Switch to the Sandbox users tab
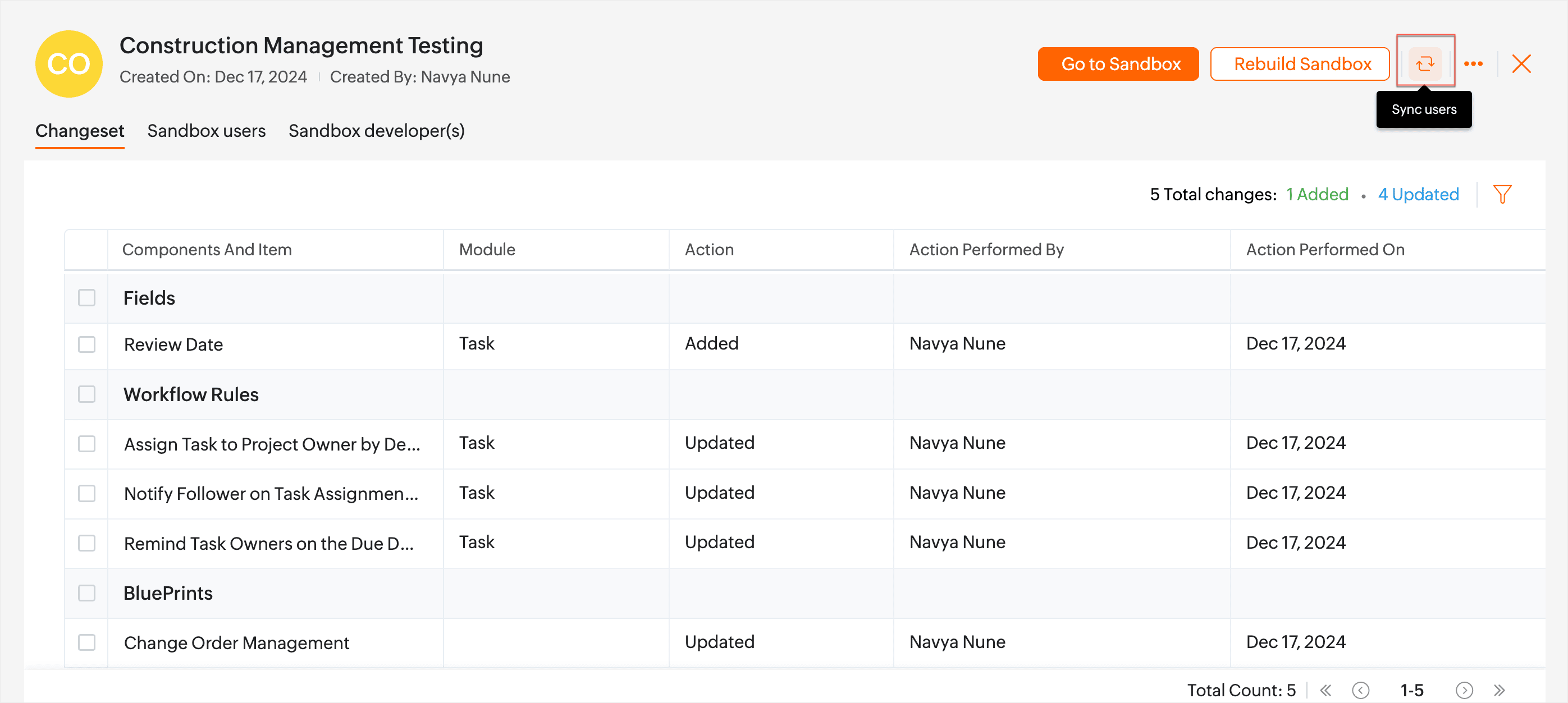The height and width of the screenshot is (703, 1568). 205,131
